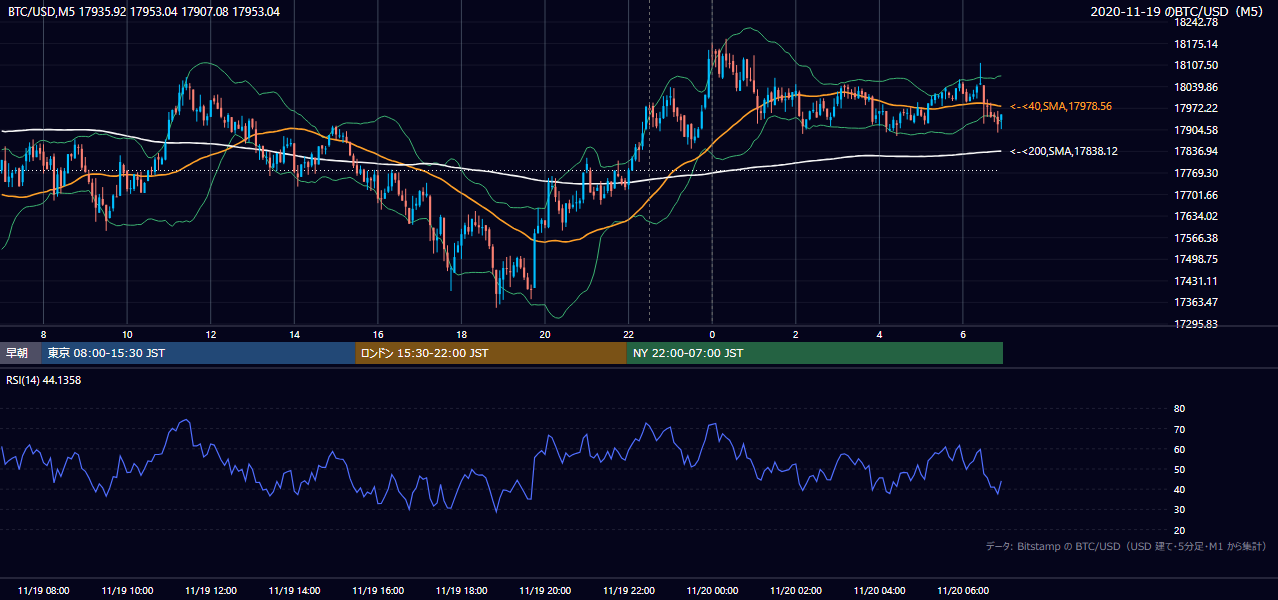The width and height of the screenshot is (1278, 600).
Task: Click bottom time label 11/20 04:00
Action: pos(879,591)
